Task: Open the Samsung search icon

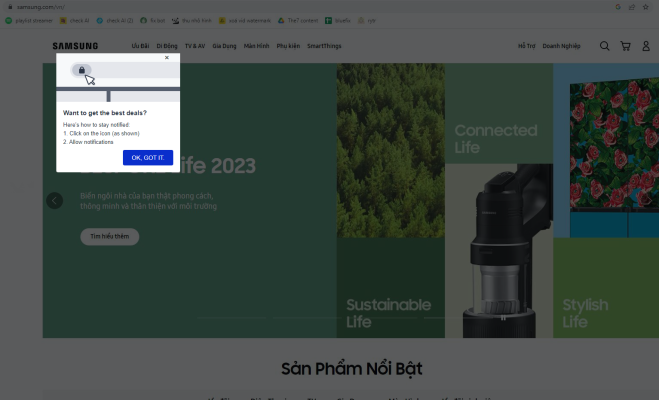Action: [604, 46]
